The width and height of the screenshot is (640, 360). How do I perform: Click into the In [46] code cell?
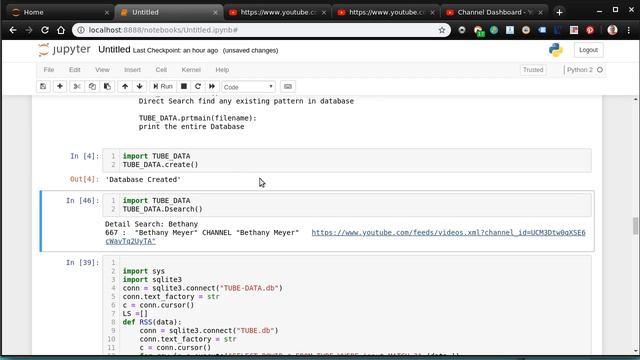347,205
